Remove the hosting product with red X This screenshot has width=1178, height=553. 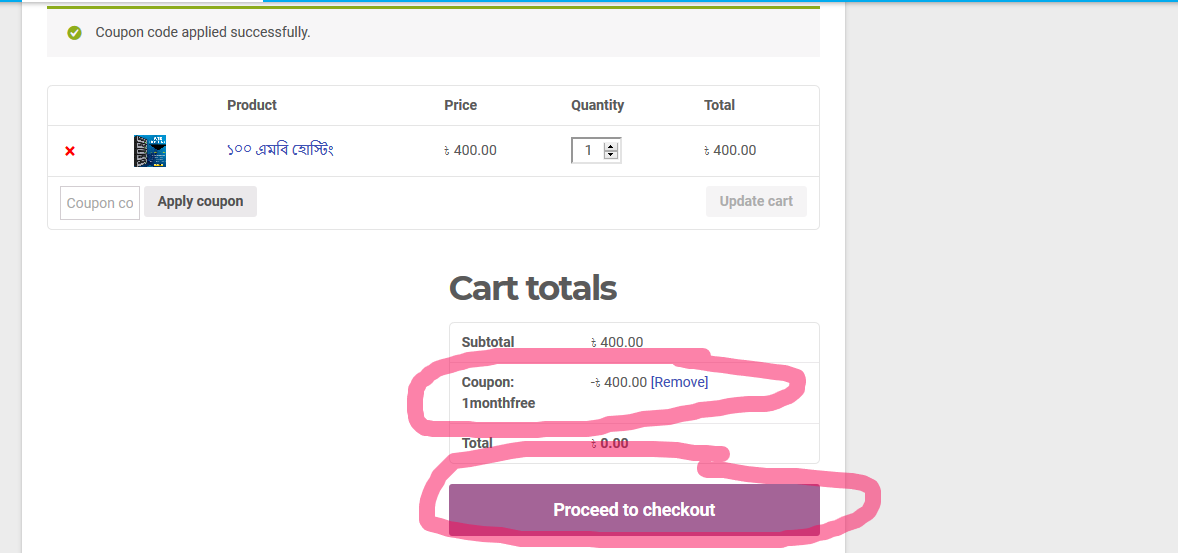point(70,151)
